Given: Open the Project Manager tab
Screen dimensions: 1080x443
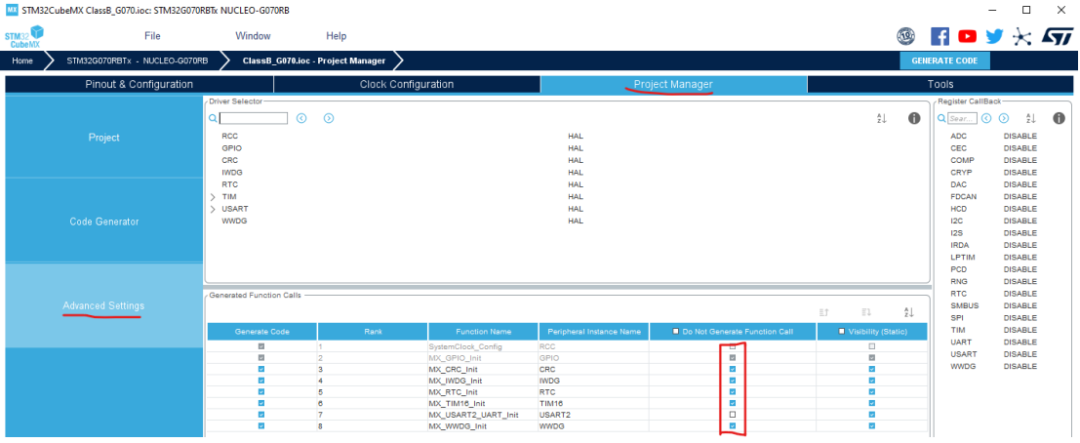Looking at the screenshot, I should click(x=674, y=84).
